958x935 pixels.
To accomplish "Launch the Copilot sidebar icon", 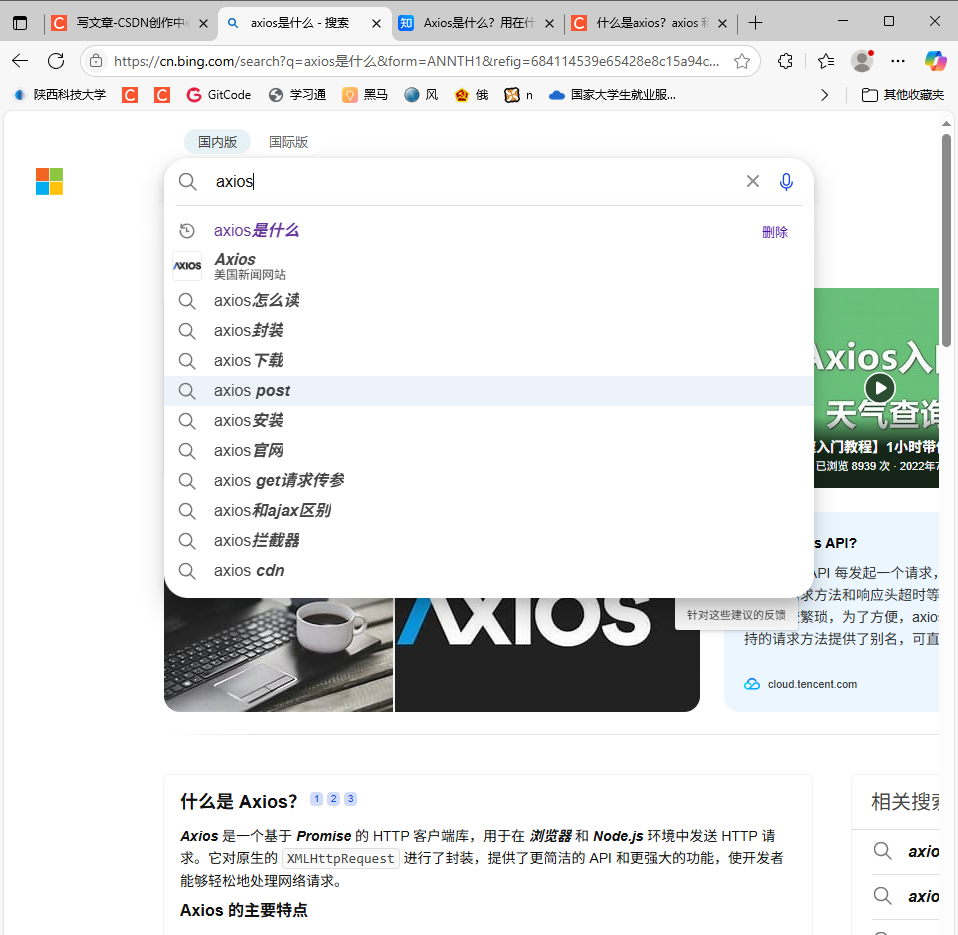I will 935,60.
